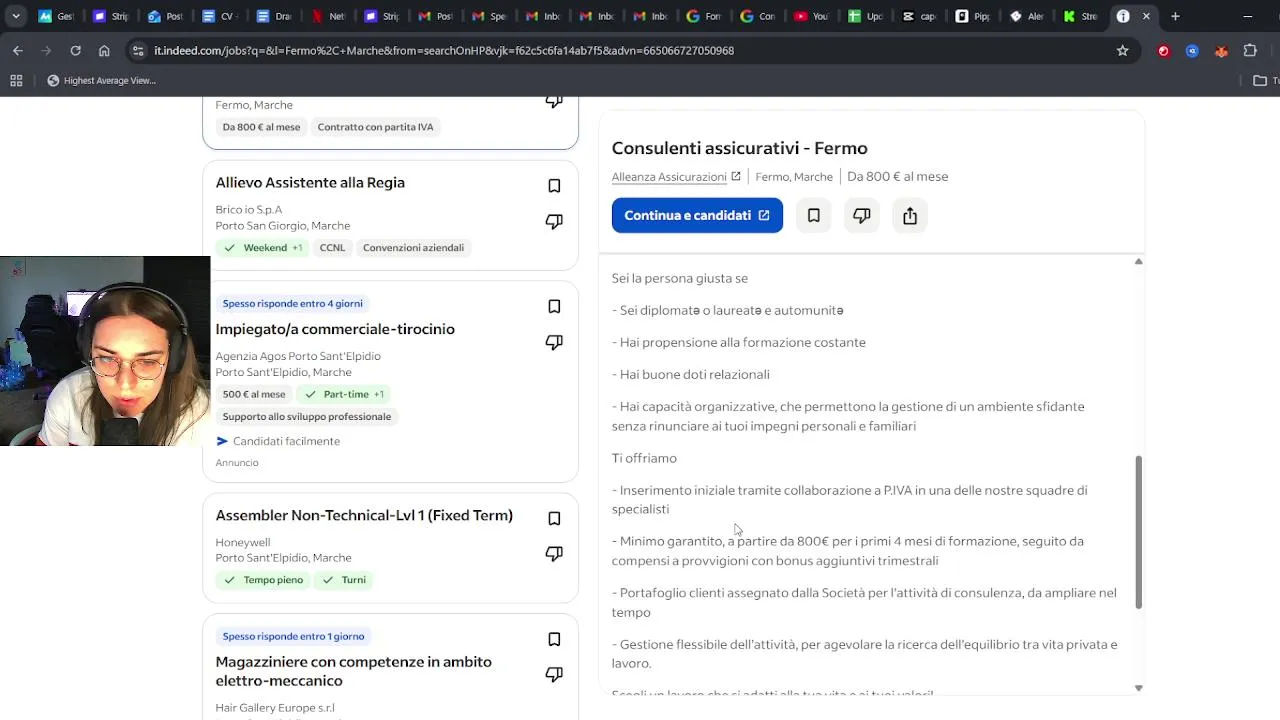The height and width of the screenshot is (720, 1280).
Task: Open a new browser tab
Action: pos(1175,16)
